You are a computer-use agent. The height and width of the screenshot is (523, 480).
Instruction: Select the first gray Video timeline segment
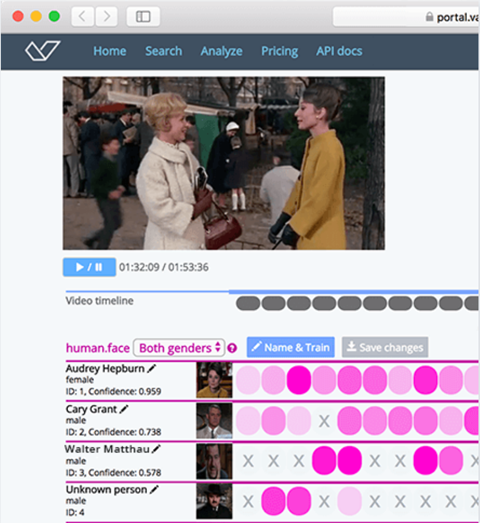[x=248, y=304]
